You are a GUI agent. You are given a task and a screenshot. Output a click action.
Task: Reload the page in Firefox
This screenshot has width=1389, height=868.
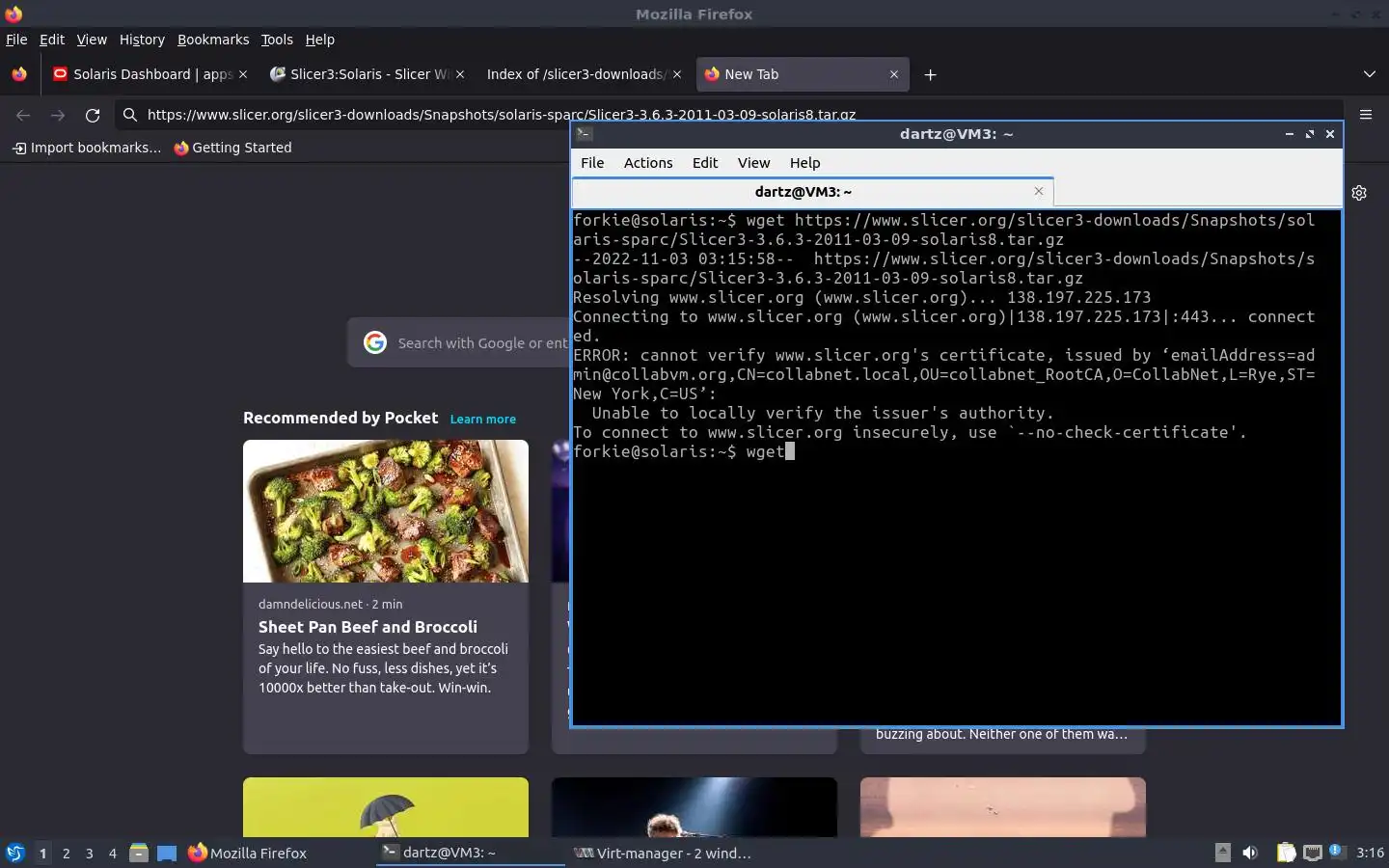coord(93,115)
